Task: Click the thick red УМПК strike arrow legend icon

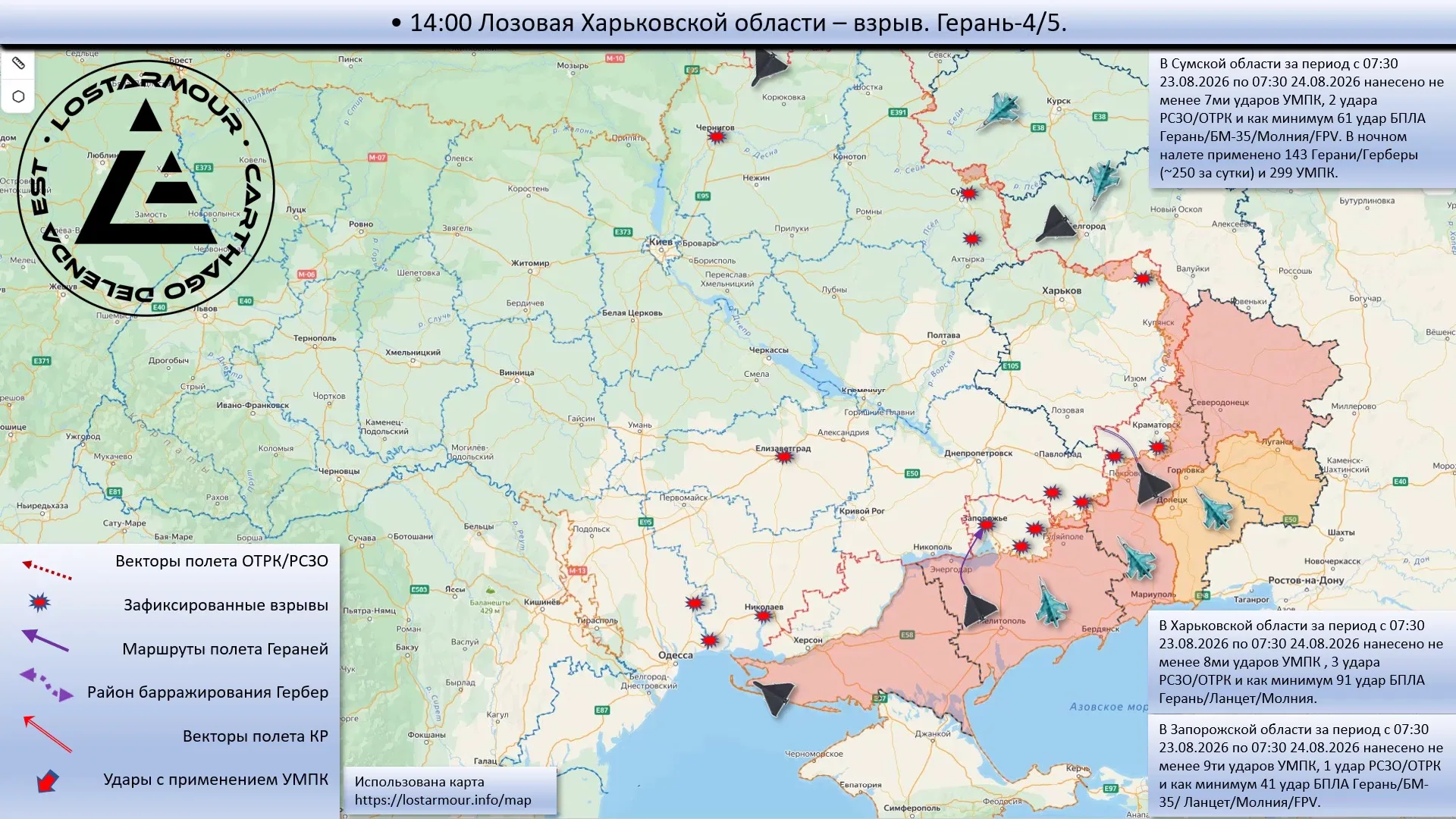Action: click(x=48, y=781)
